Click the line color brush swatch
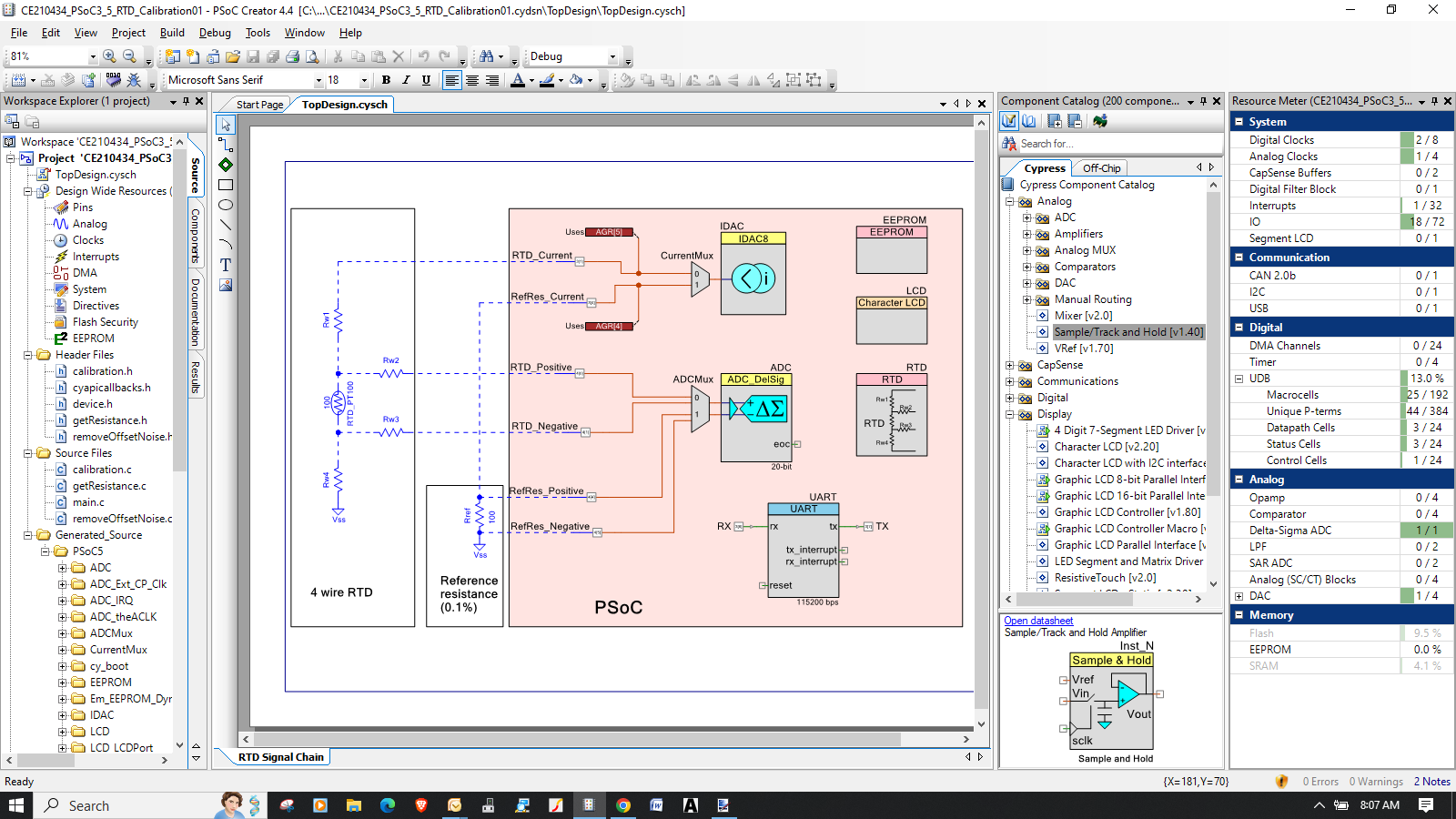This screenshot has height=819, width=1456. pyautogui.click(x=547, y=80)
